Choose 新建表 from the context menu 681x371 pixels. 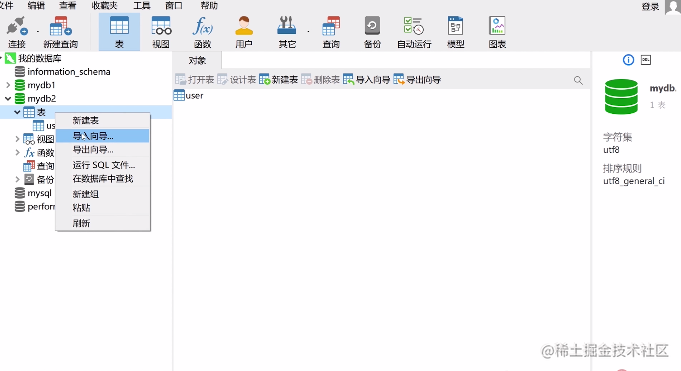tap(103, 120)
